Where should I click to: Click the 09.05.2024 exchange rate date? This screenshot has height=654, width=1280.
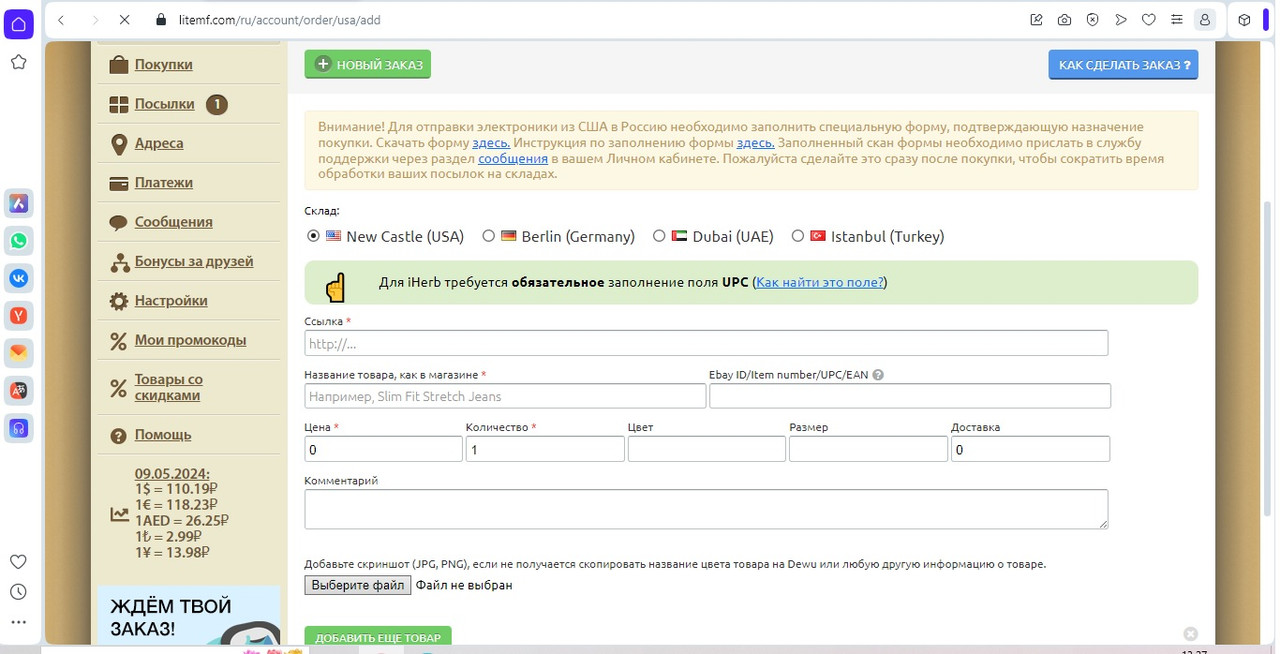[172, 474]
